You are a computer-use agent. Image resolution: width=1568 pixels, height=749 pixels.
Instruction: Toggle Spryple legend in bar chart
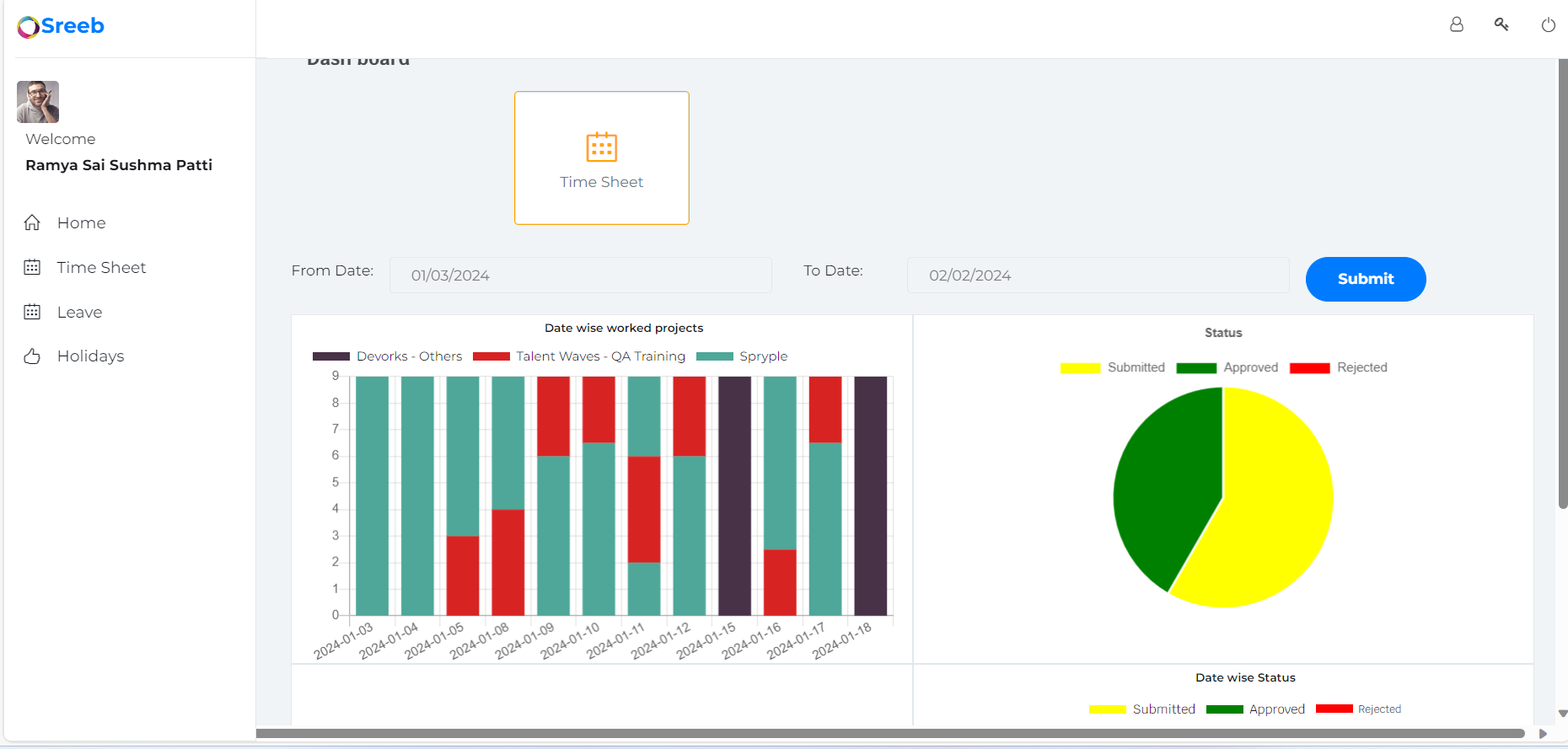pos(742,356)
